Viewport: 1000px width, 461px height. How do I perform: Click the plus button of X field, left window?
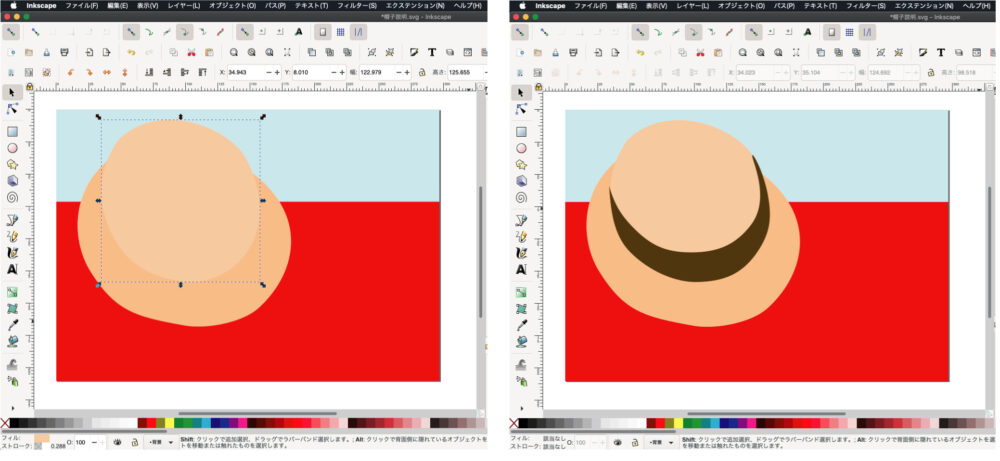click(x=278, y=72)
